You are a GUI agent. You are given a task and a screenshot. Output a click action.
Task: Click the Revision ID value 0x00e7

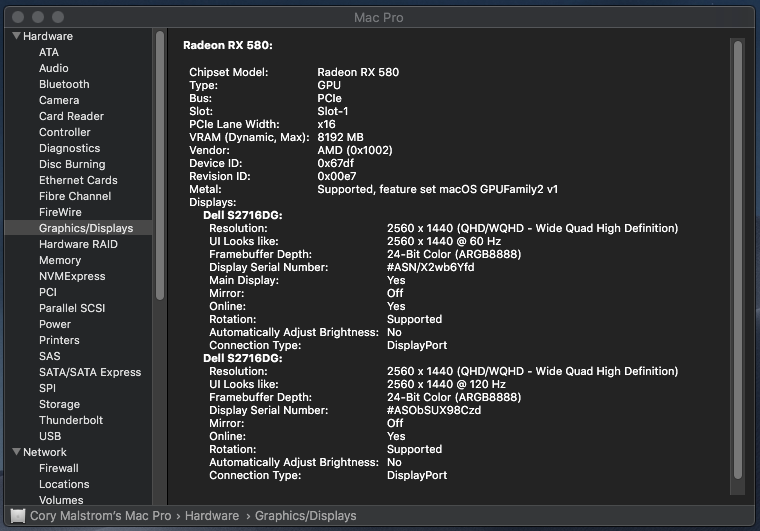[336, 176]
